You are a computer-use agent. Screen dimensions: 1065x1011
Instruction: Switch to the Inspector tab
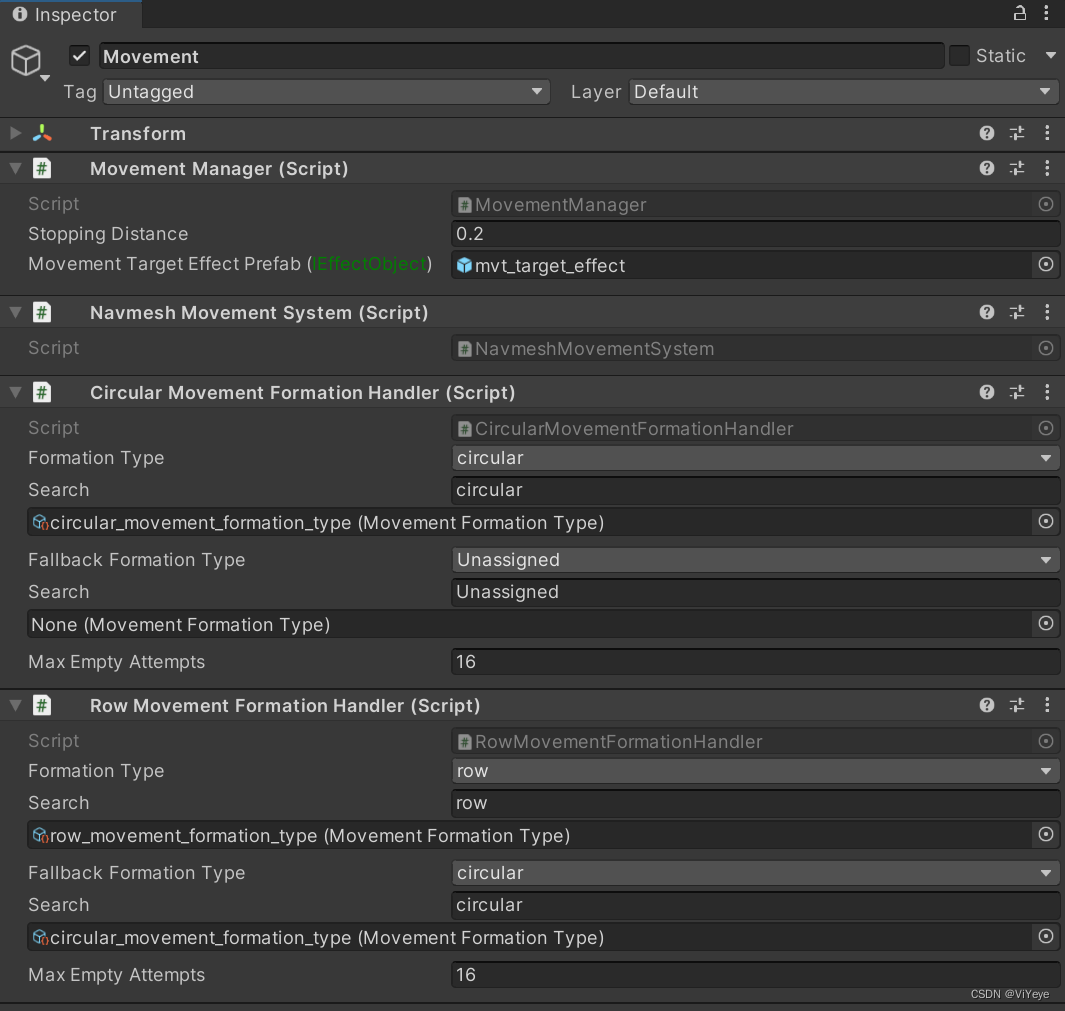pyautogui.click(x=70, y=14)
